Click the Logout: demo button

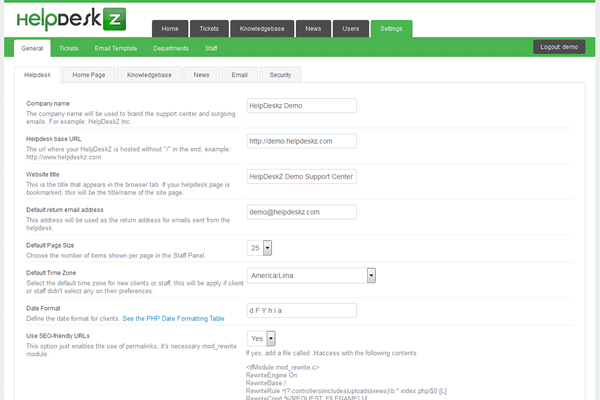click(558, 47)
